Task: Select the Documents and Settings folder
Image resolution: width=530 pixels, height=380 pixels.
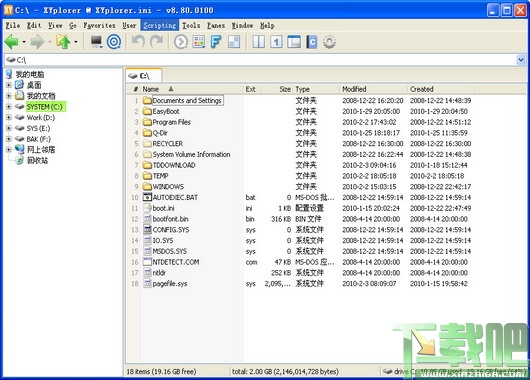Action: click(x=187, y=100)
